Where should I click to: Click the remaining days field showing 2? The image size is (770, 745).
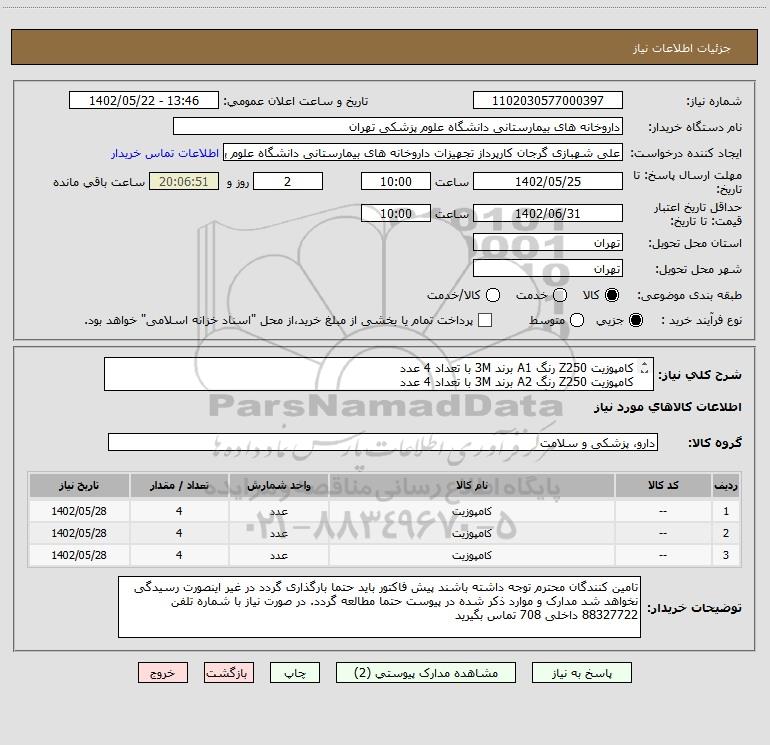tap(288, 182)
